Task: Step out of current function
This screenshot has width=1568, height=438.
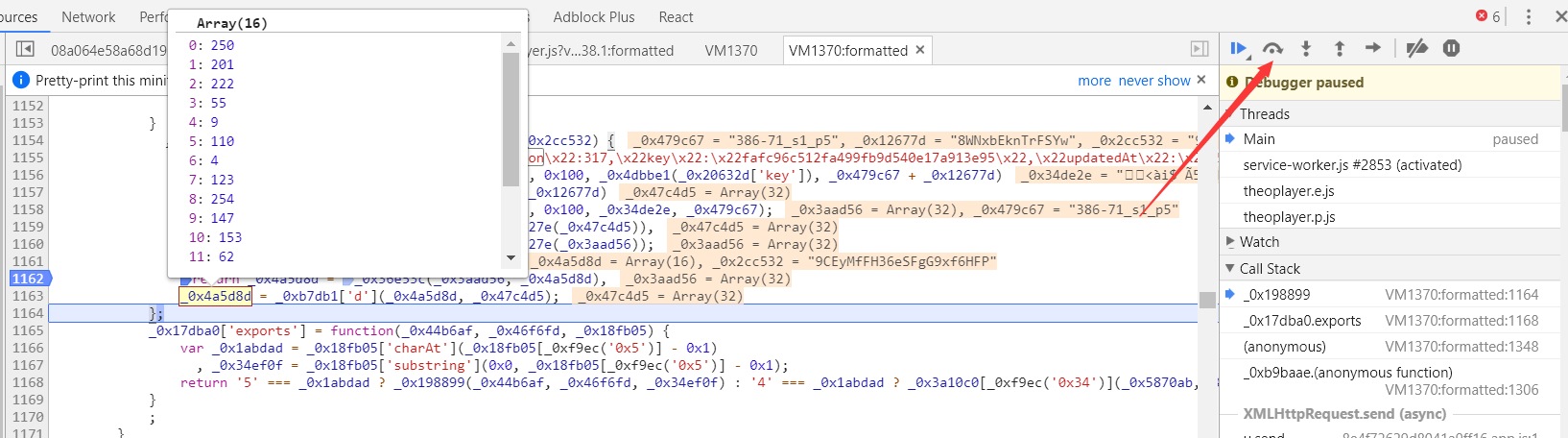Action: click(1340, 48)
